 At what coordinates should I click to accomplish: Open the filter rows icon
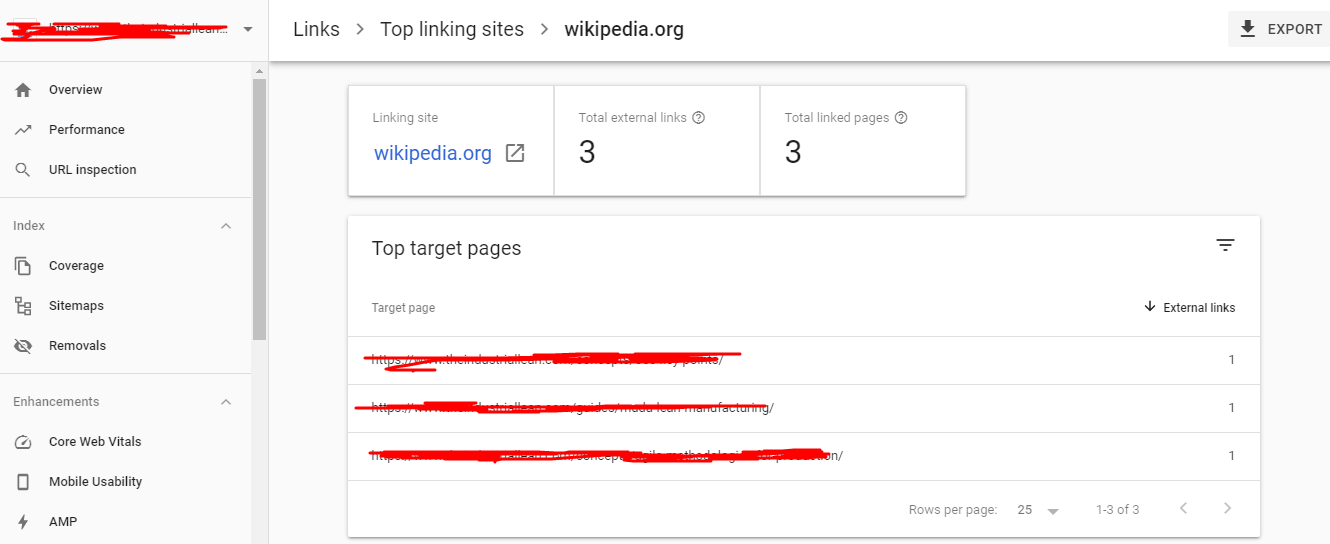coord(1225,246)
